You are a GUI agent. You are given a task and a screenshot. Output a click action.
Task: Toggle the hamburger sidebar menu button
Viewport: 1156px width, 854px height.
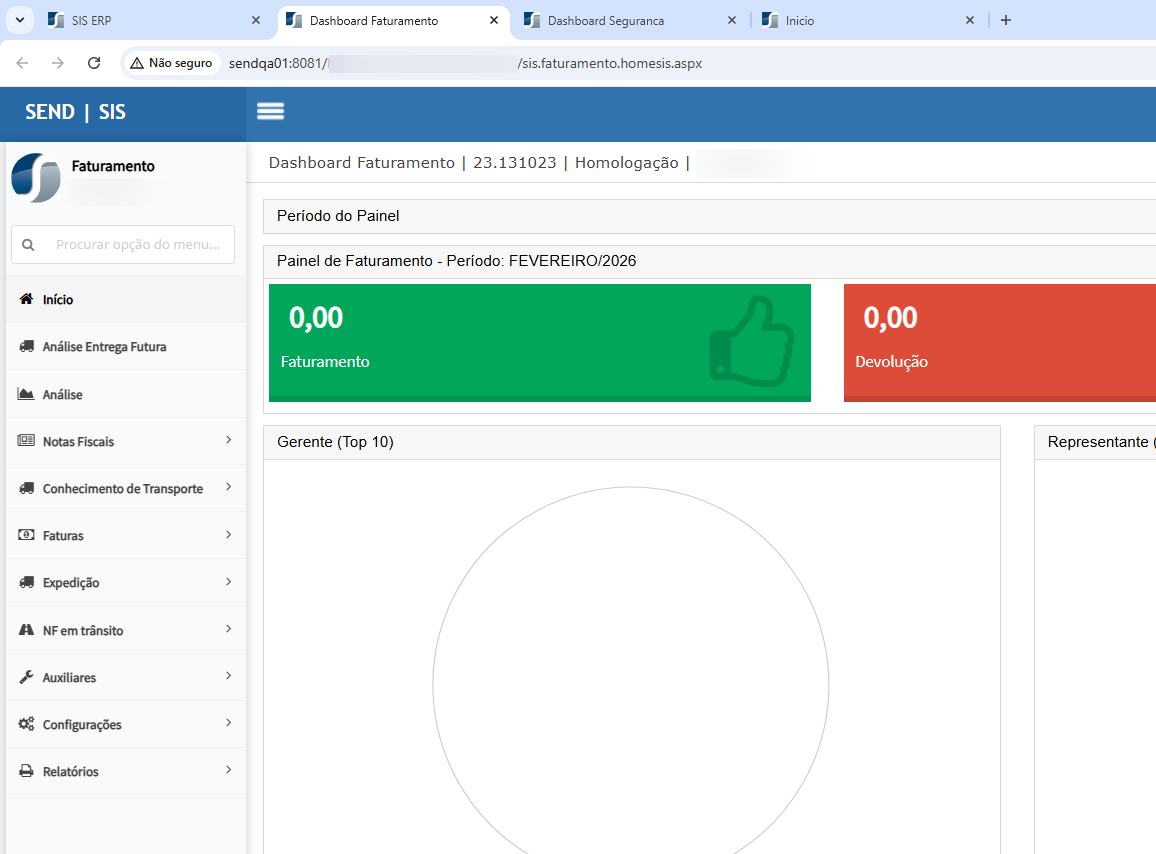[x=270, y=111]
